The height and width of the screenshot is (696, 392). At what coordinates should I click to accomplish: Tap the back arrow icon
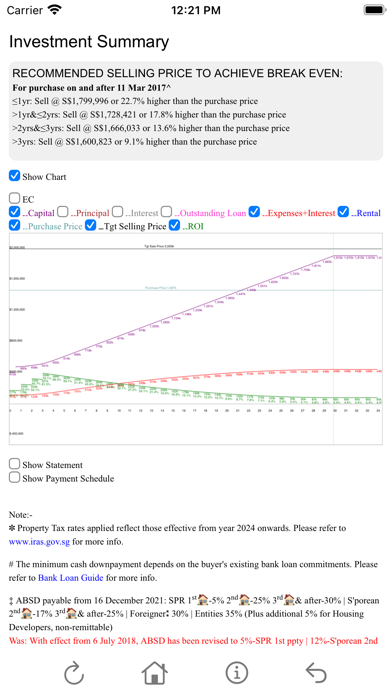(317, 673)
